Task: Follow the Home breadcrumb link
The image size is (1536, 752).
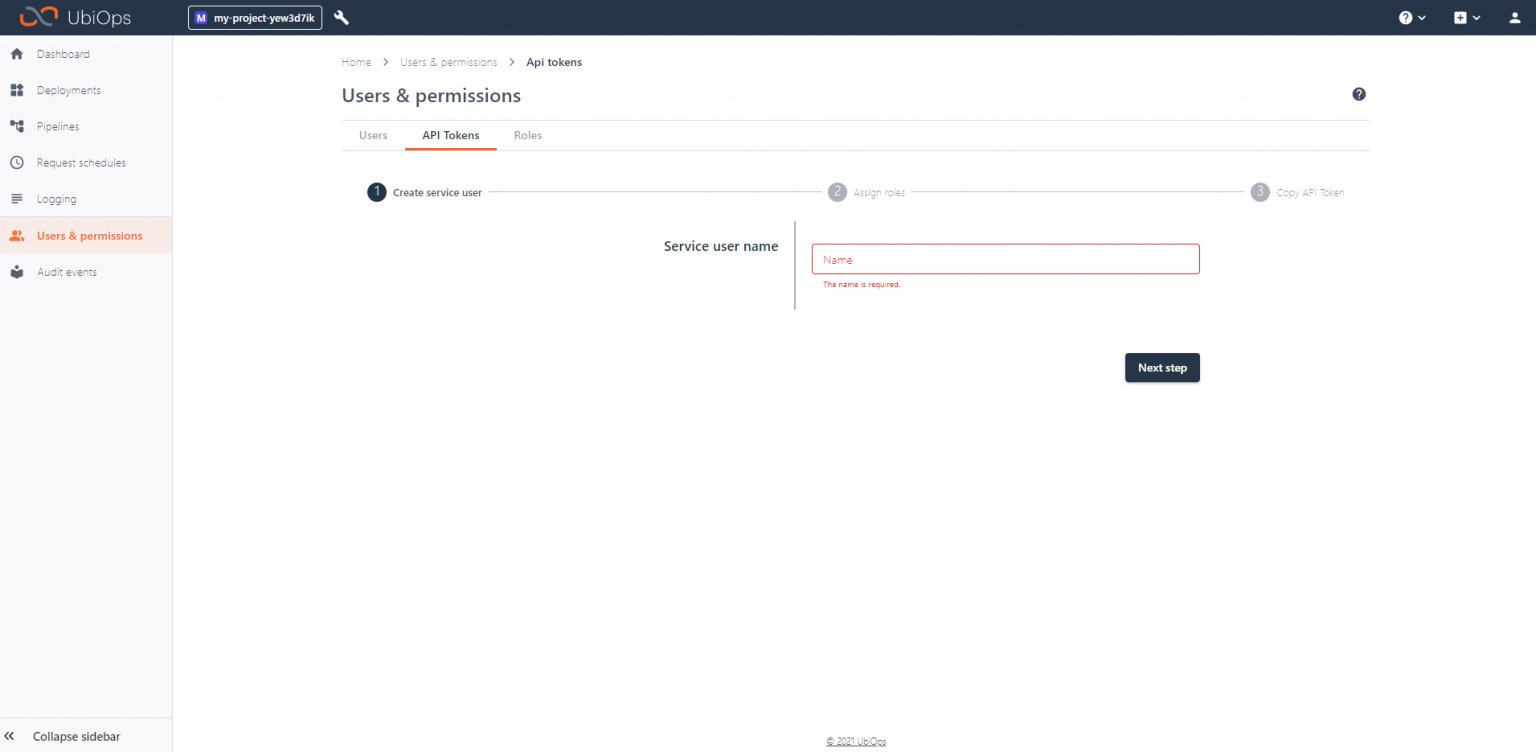Action: (x=356, y=61)
